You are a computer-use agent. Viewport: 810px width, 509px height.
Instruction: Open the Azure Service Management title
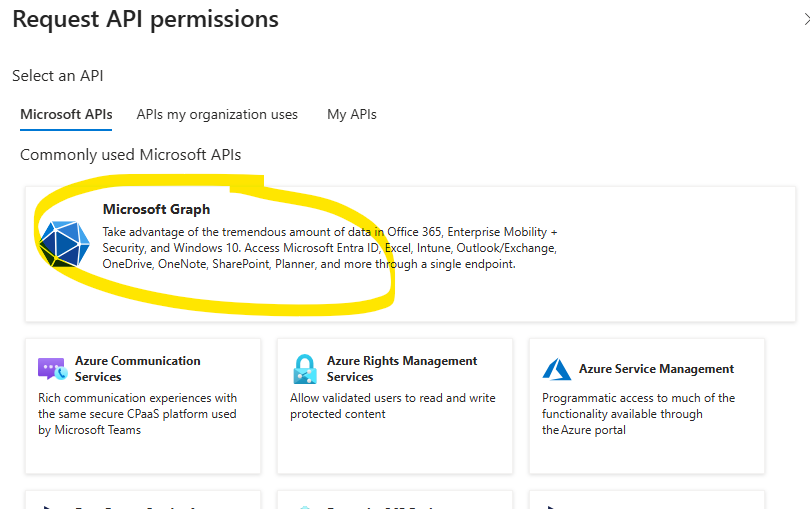(656, 369)
